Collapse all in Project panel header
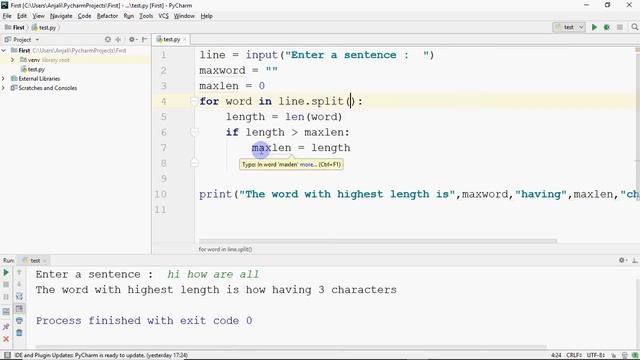Screen dimensions: 640x360 point(118,40)
